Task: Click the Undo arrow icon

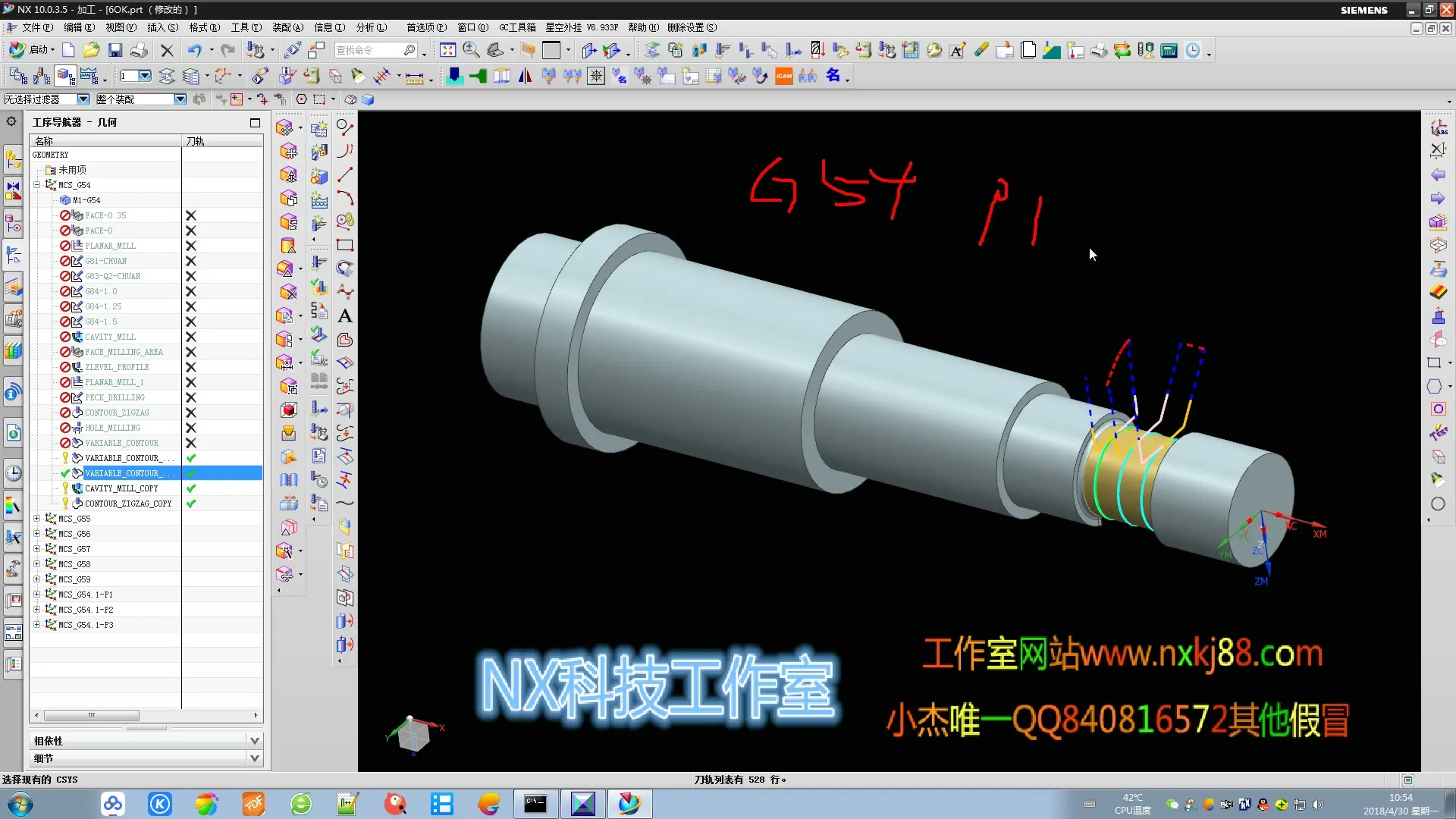Action: (194, 50)
